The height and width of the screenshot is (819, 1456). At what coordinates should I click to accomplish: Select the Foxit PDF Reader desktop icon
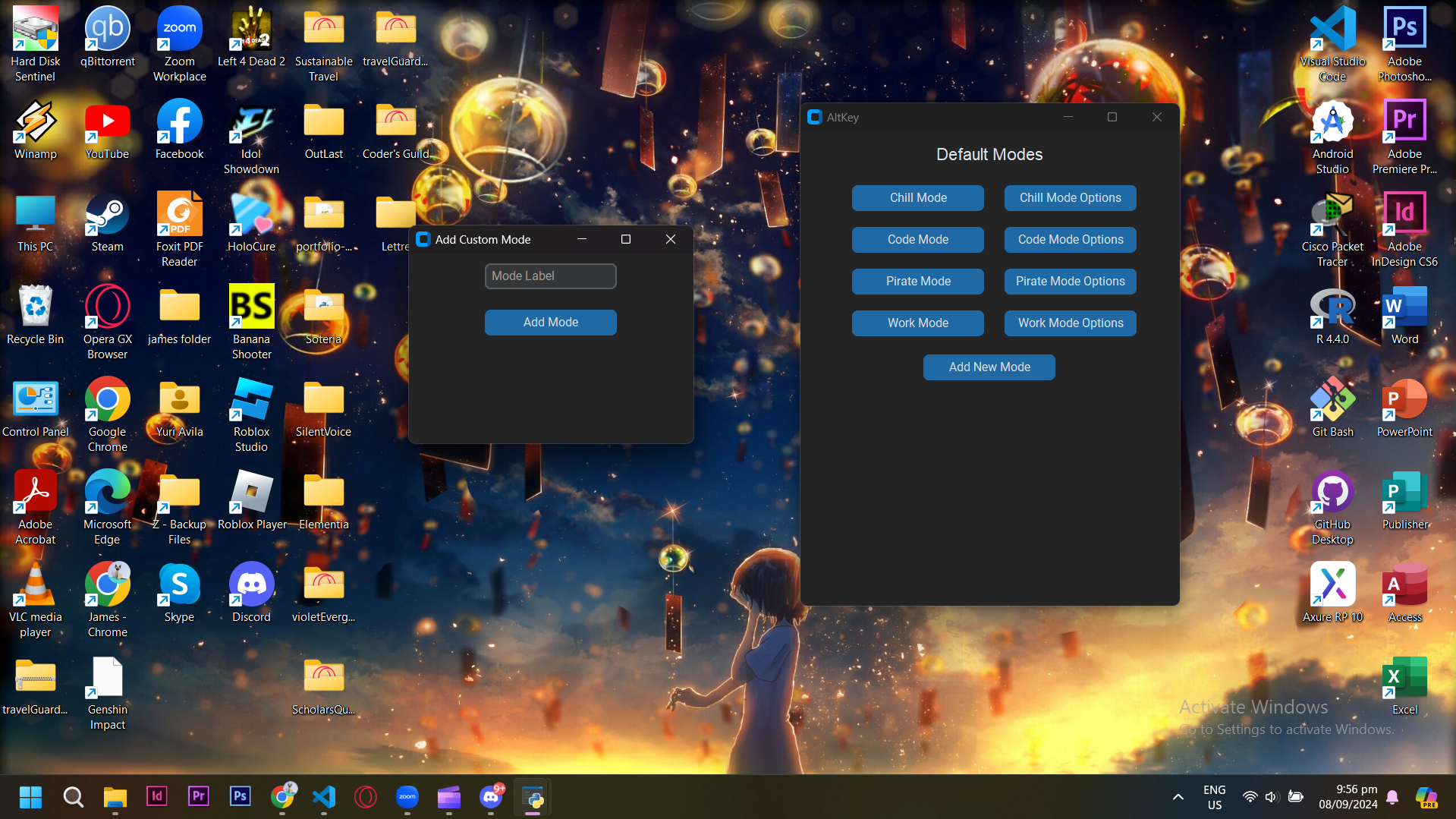(x=180, y=229)
